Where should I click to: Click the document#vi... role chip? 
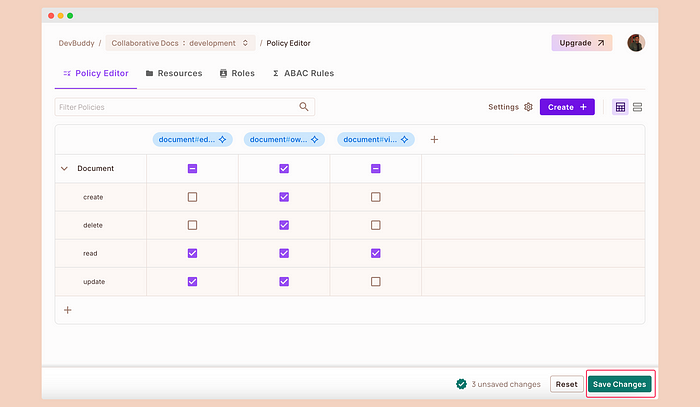click(375, 139)
